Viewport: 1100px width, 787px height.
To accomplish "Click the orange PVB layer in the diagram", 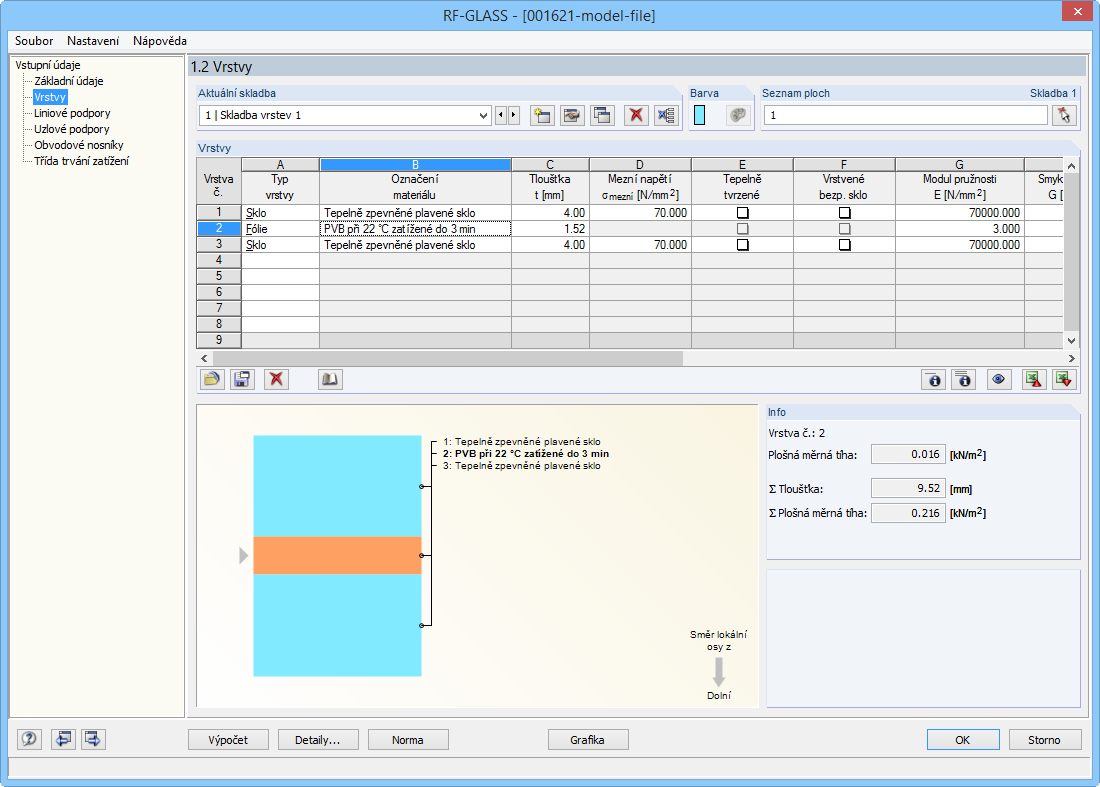I will point(337,556).
